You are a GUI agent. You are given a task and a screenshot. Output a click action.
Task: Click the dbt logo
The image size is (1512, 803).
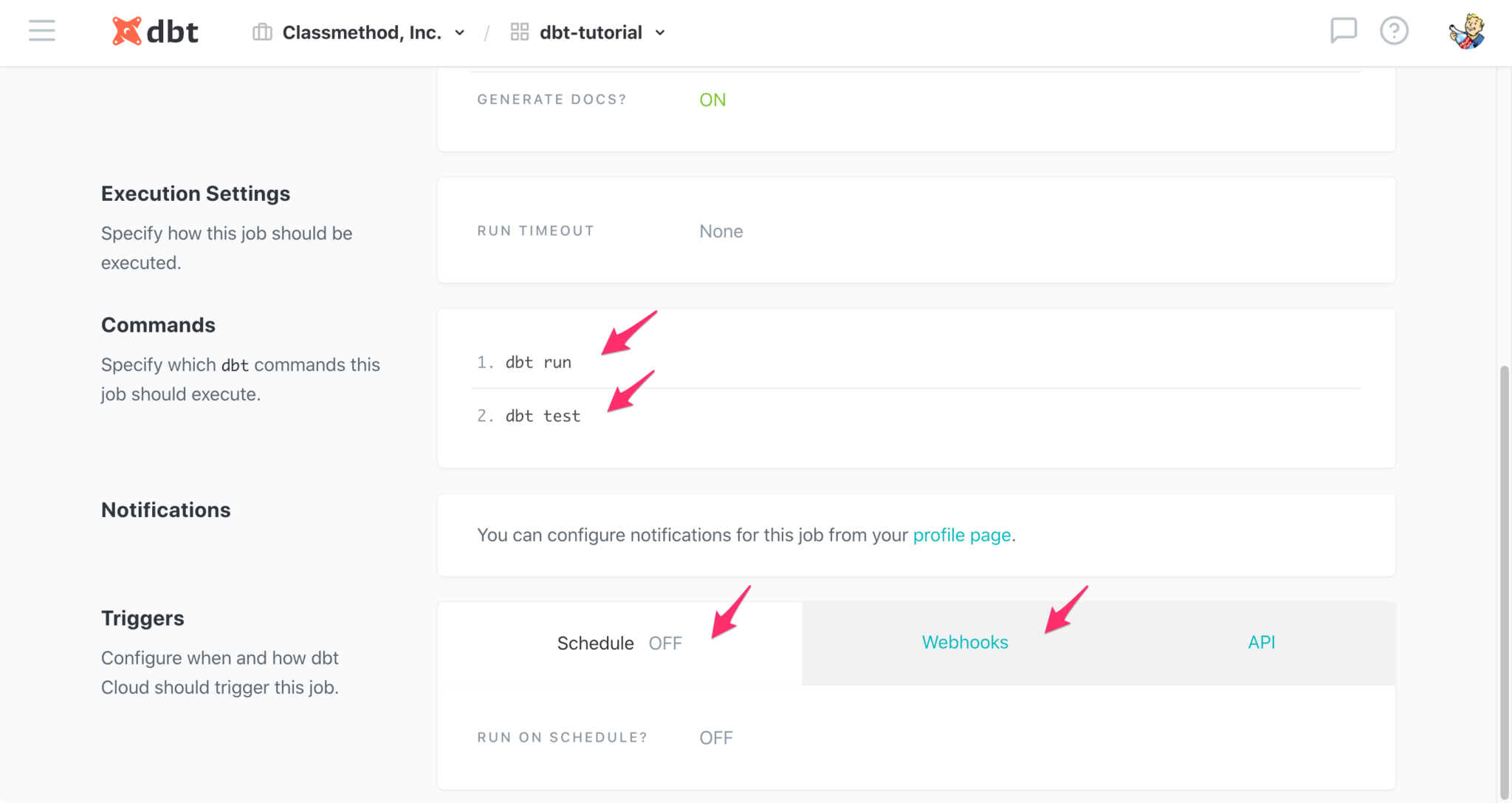(x=155, y=32)
